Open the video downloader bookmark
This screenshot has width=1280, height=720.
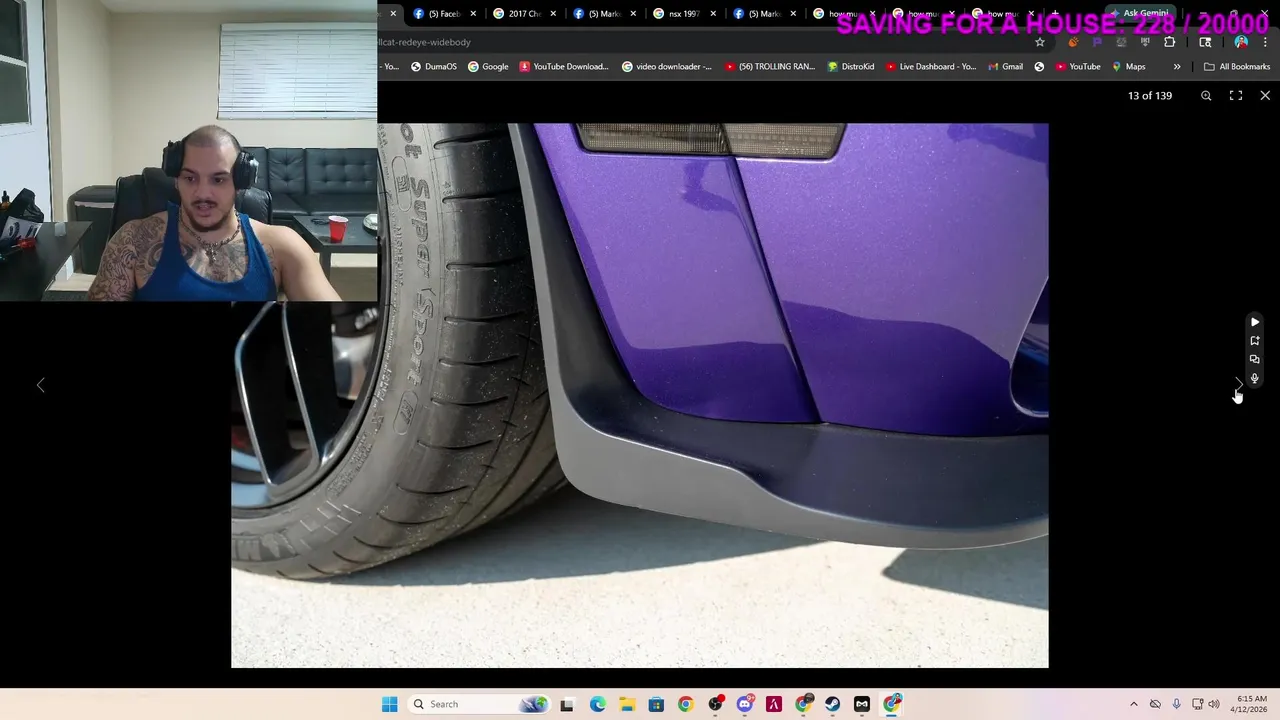667,67
